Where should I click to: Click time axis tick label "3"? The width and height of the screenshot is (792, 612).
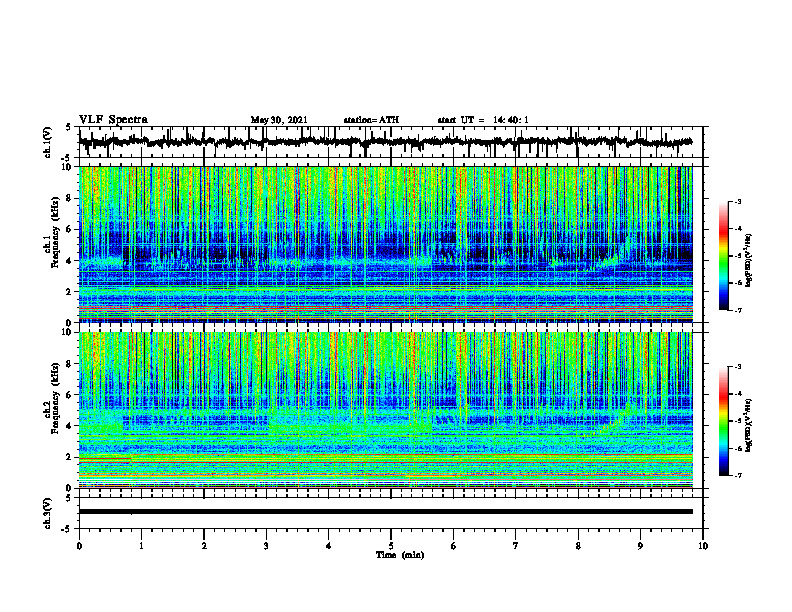click(x=266, y=546)
